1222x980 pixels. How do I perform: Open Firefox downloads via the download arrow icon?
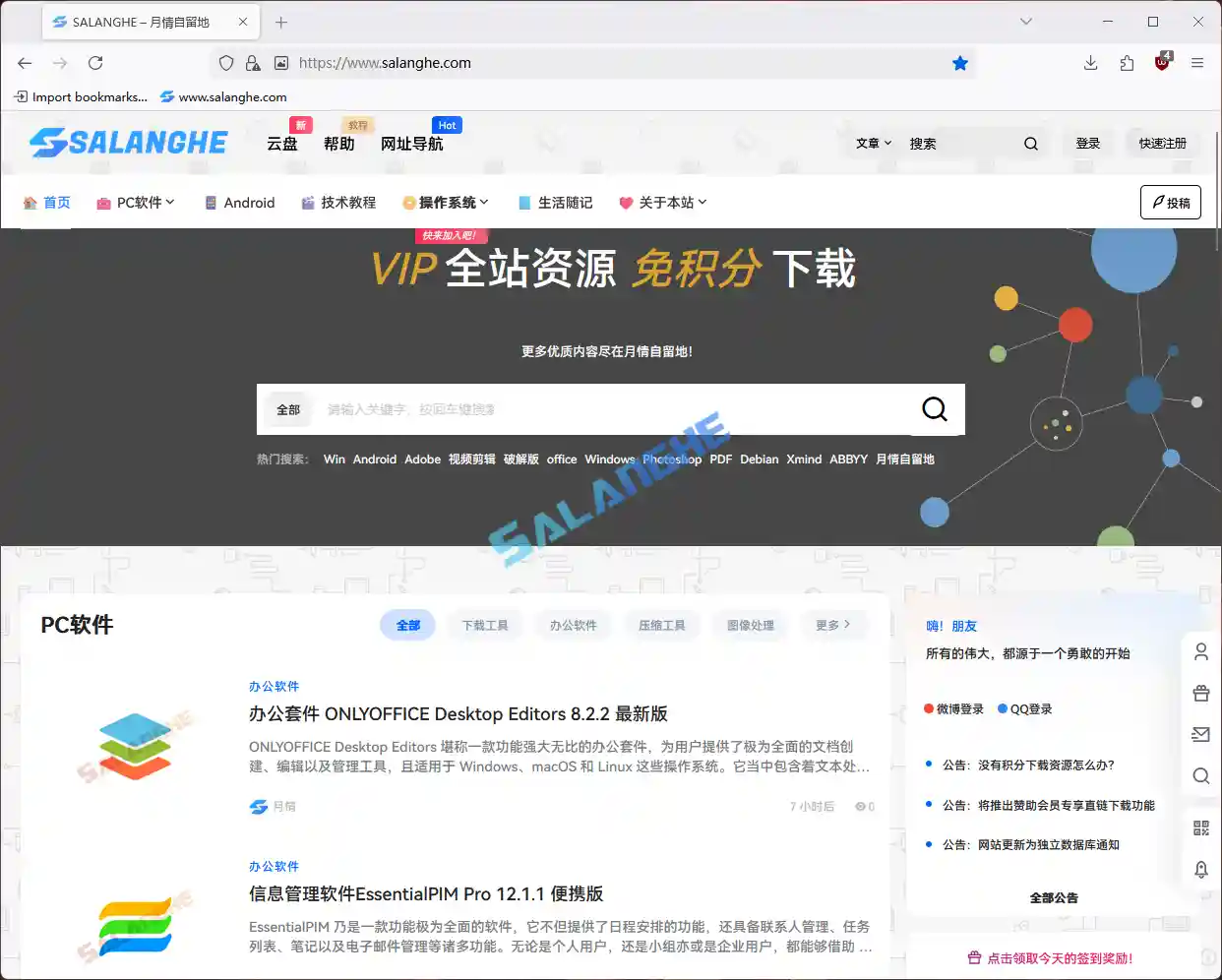click(x=1090, y=62)
